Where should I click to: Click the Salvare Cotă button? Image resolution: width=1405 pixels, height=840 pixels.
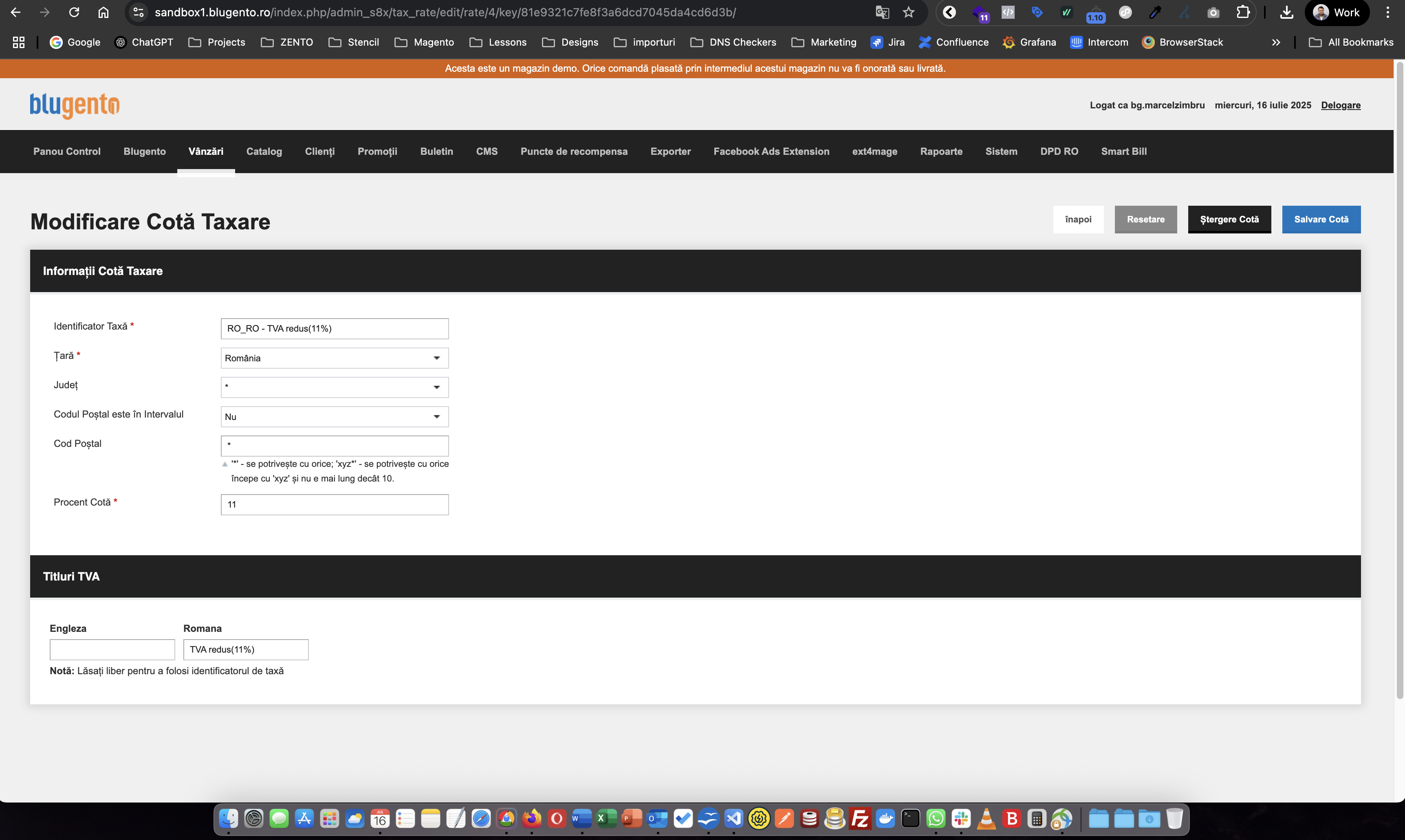pos(1321,220)
